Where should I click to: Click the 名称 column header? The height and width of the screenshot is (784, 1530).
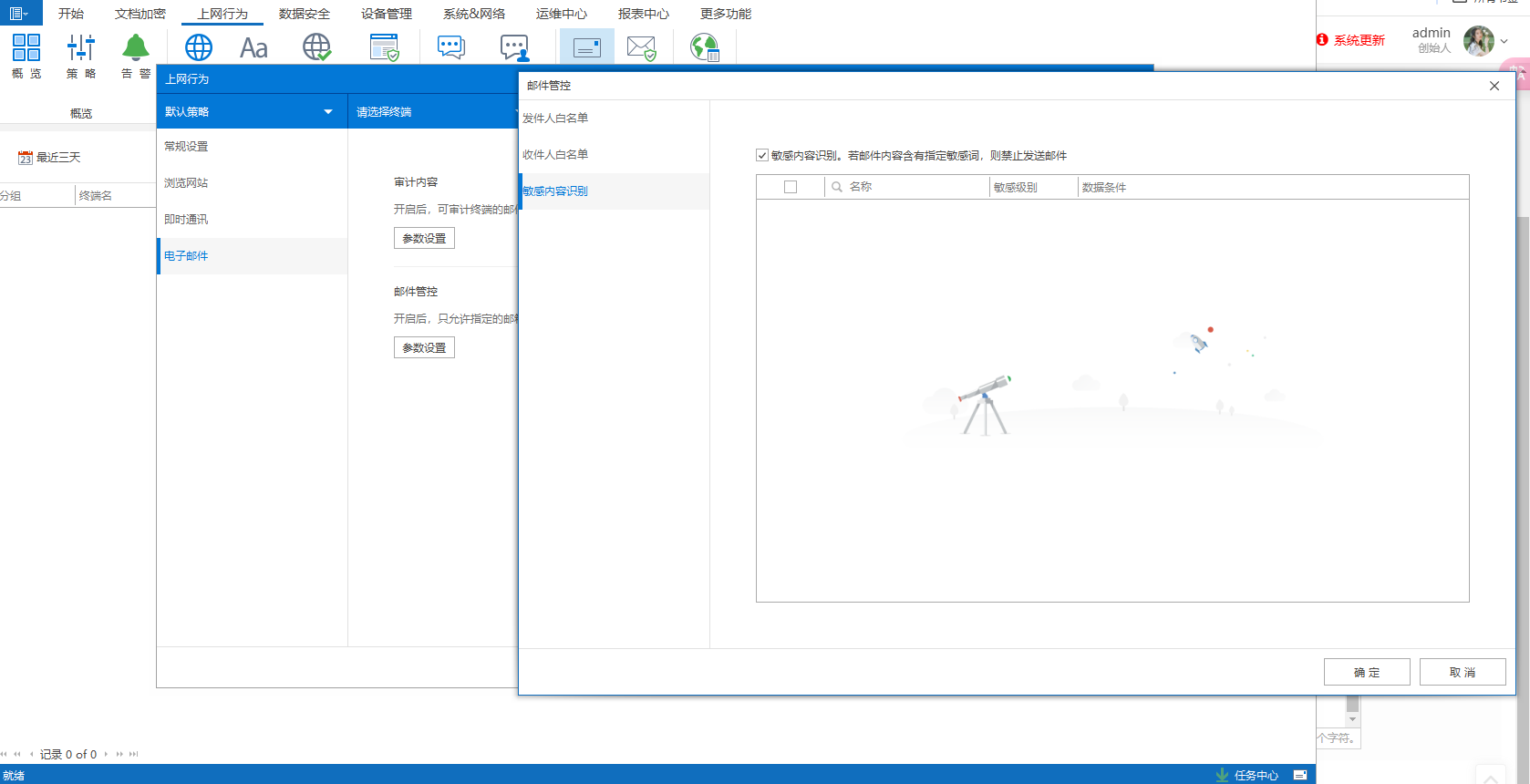861,187
